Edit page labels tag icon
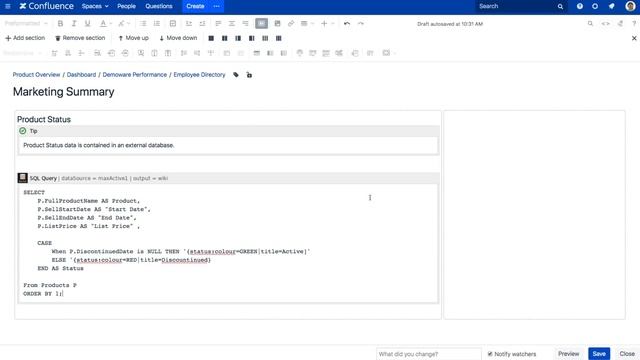 236,75
